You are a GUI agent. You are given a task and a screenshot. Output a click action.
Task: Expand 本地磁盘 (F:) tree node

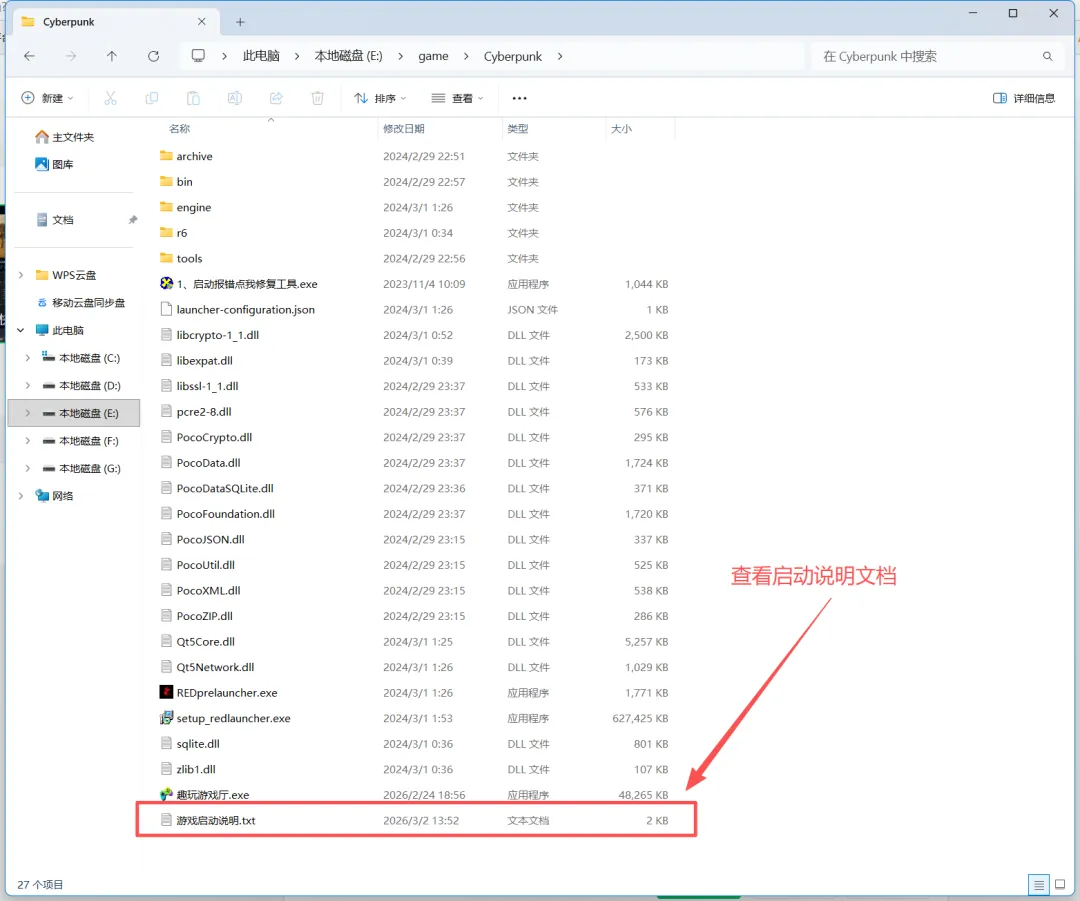click(28, 440)
